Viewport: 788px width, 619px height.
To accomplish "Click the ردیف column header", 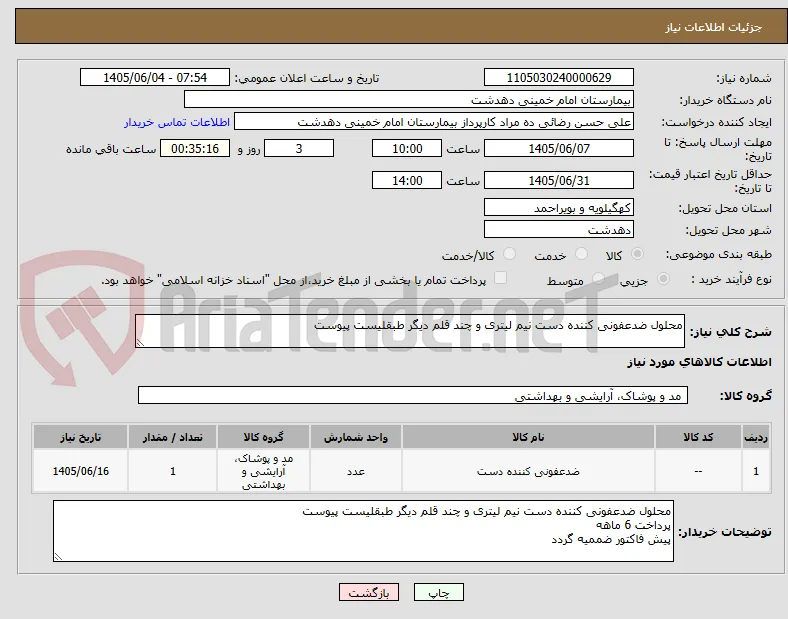I will [x=756, y=437].
